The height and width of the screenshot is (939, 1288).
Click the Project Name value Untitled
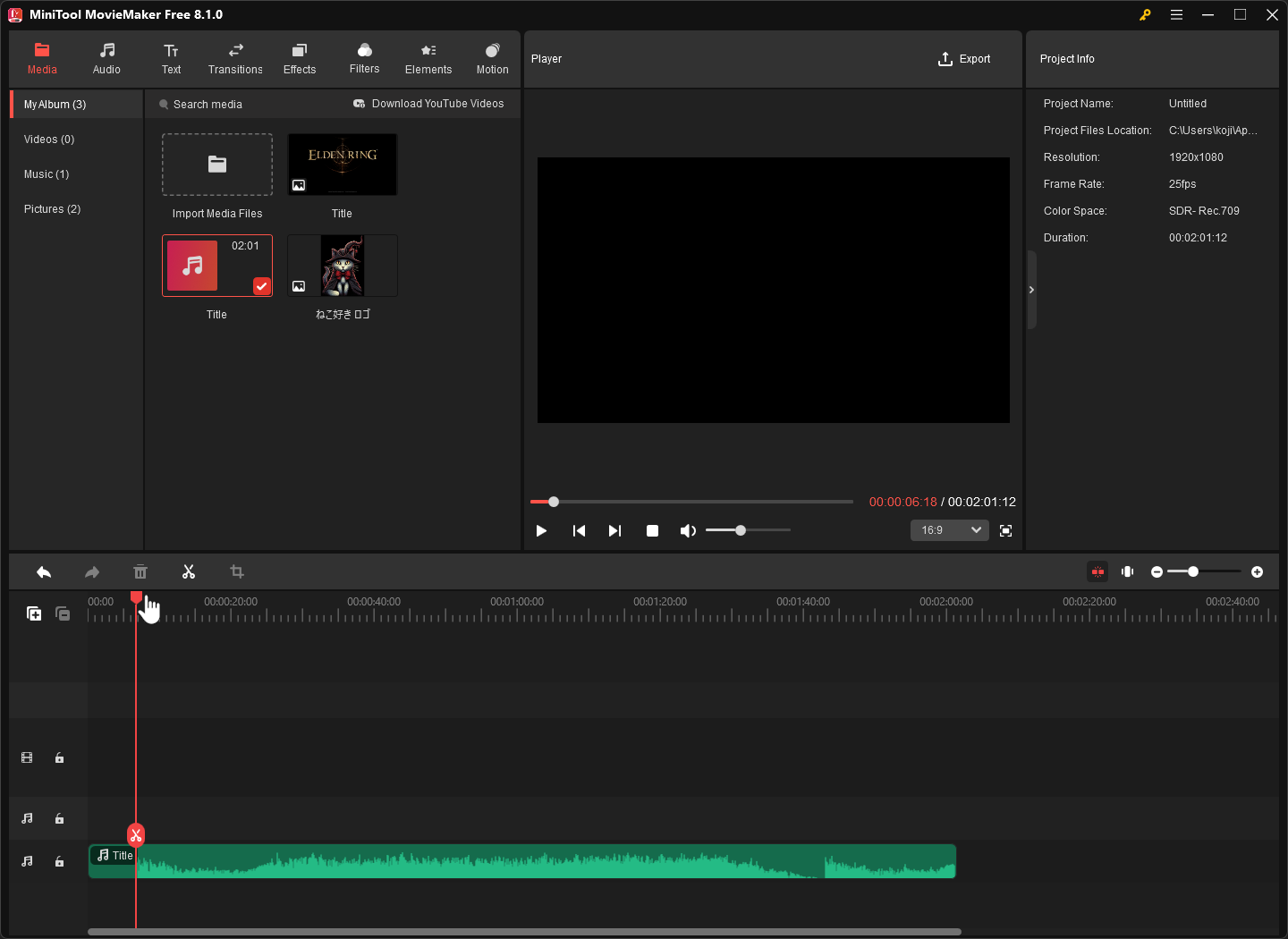pos(1188,104)
